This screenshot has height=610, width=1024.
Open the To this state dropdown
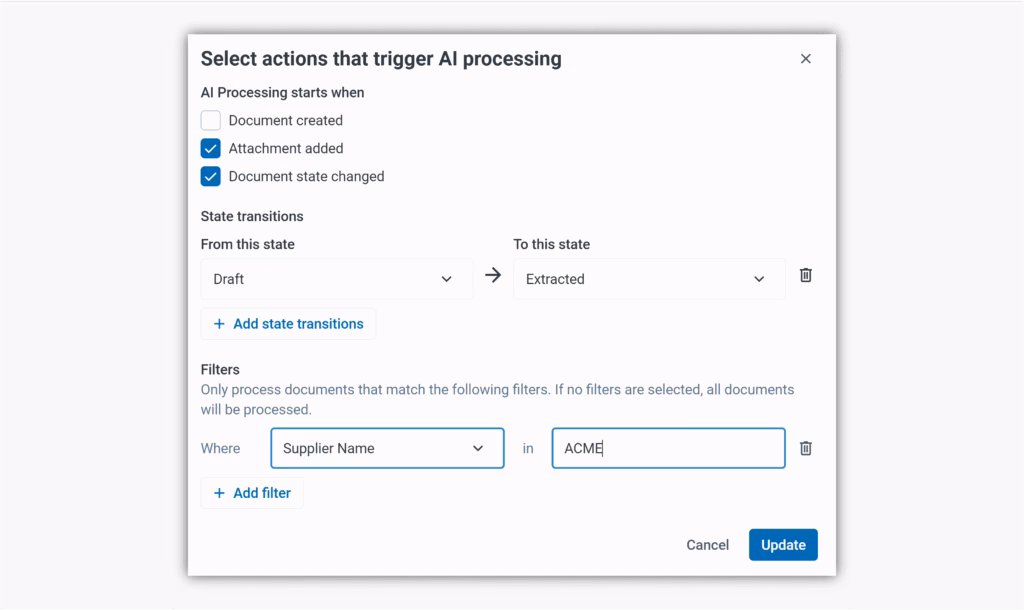(x=648, y=279)
